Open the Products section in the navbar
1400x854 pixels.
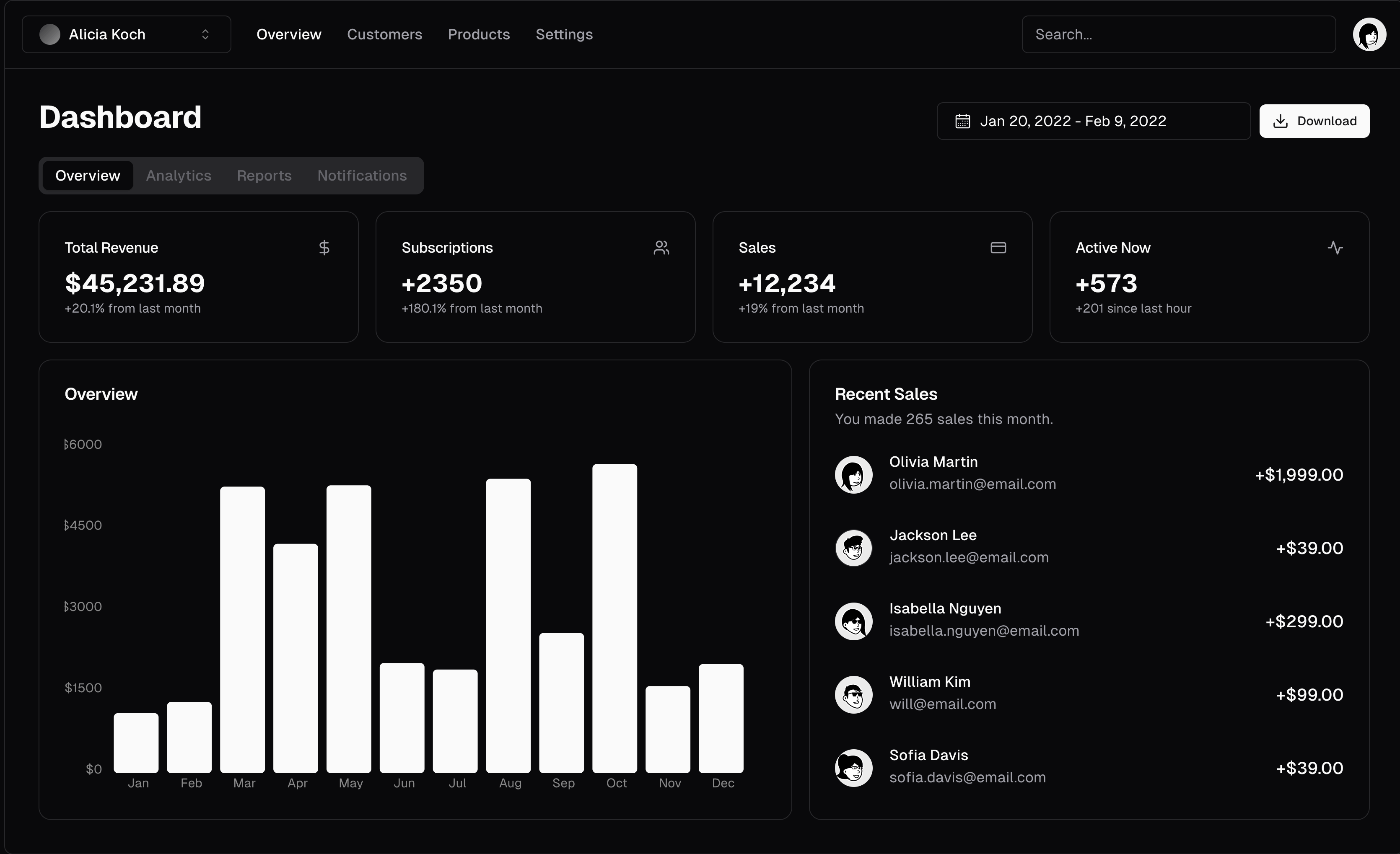(x=478, y=34)
